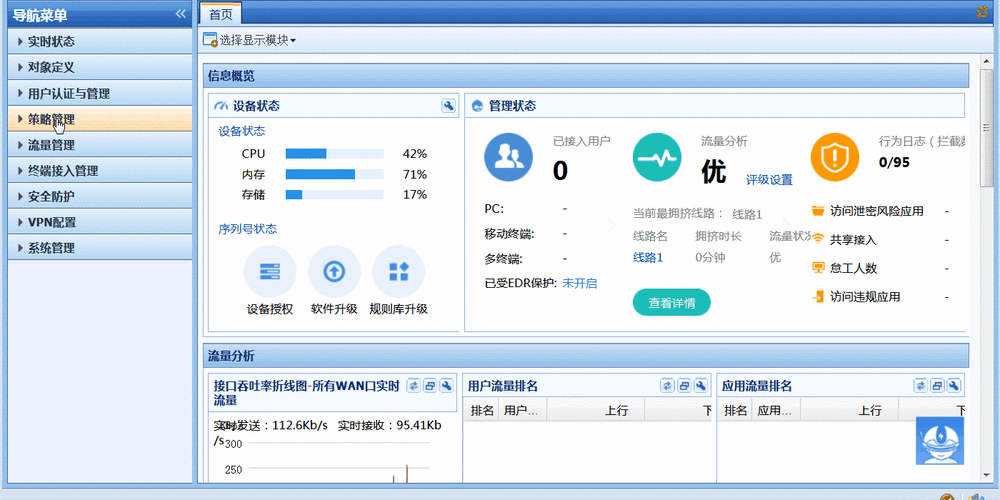
Task: Click the 行为日志 shield icon
Action: [835, 157]
